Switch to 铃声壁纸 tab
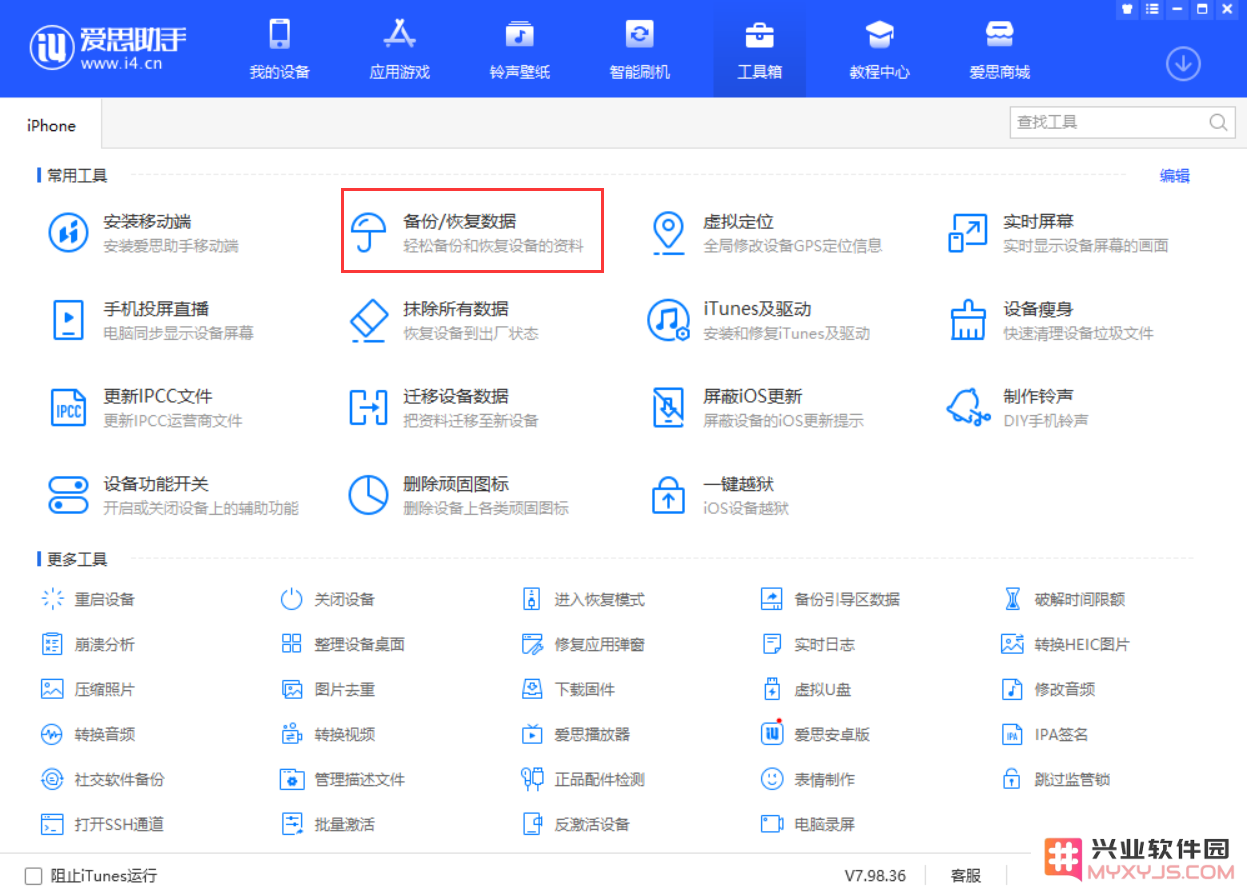 520,49
